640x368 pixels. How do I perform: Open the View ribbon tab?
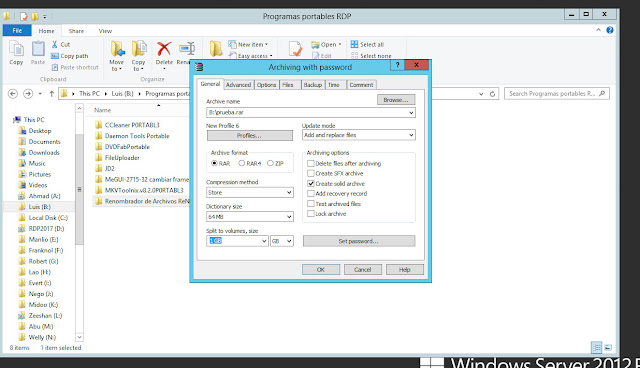pyautogui.click(x=105, y=31)
